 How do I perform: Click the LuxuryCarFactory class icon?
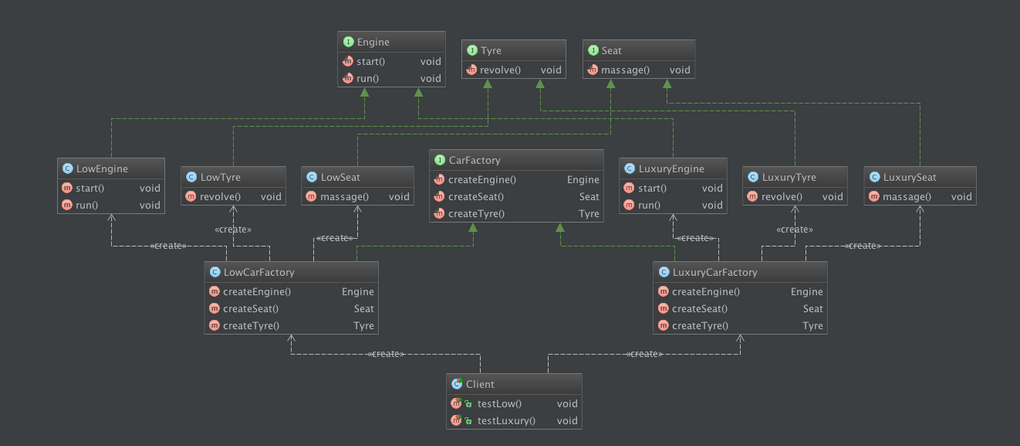[663, 272]
